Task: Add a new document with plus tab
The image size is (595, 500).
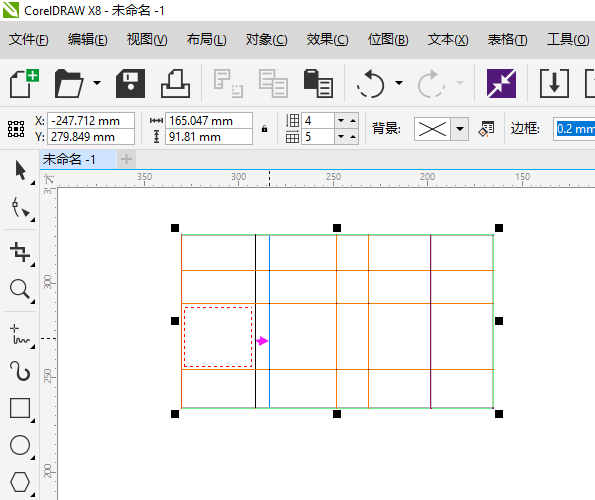Action: [x=126, y=159]
